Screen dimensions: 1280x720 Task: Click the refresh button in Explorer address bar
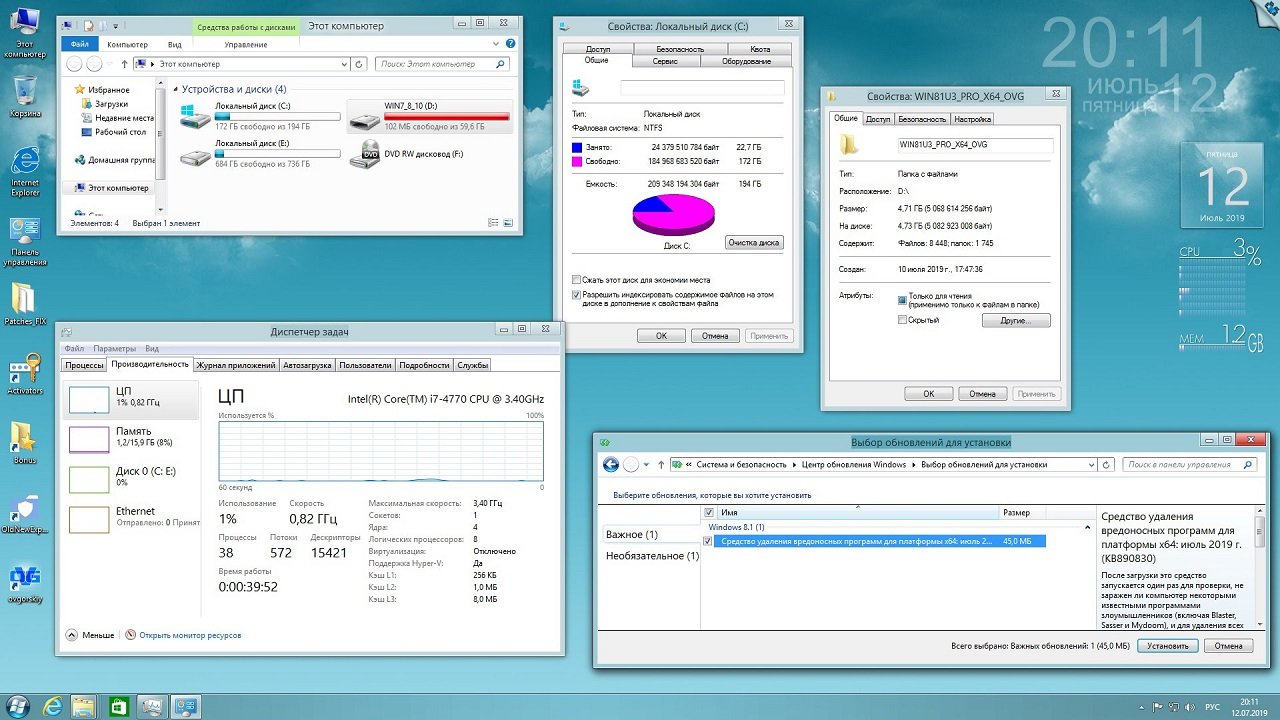click(360, 64)
